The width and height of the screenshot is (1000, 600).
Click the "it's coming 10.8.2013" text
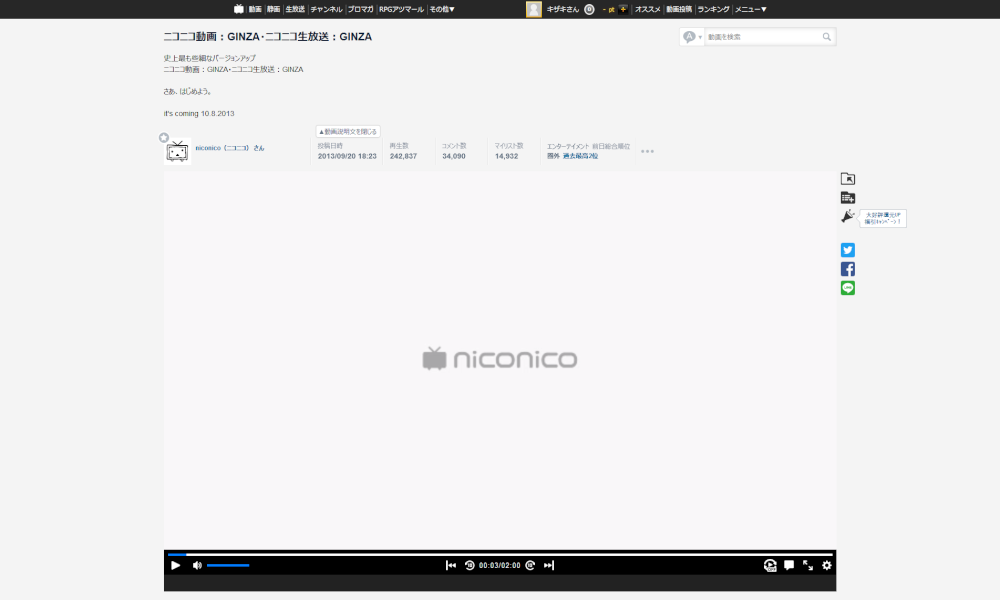199,113
